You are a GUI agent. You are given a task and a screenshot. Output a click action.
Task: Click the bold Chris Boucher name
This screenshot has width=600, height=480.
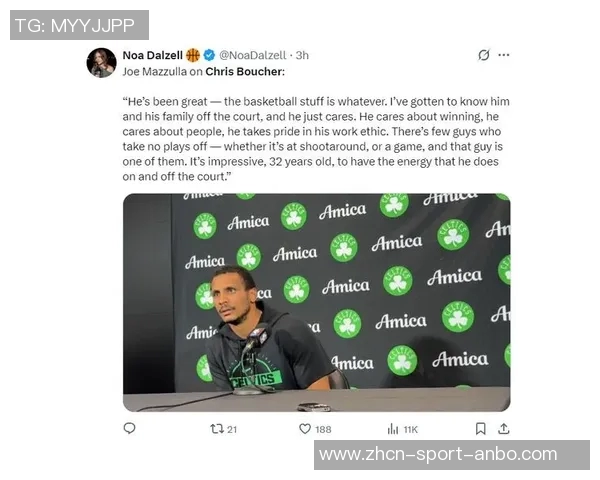(x=245, y=72)
